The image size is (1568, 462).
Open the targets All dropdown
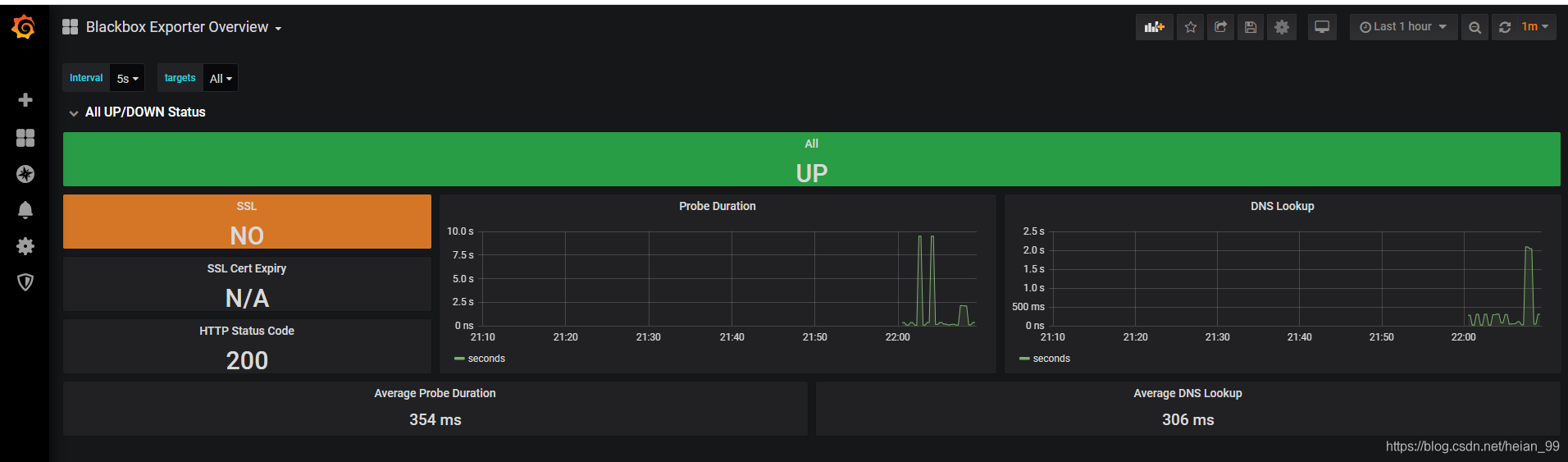pos(221,79)
